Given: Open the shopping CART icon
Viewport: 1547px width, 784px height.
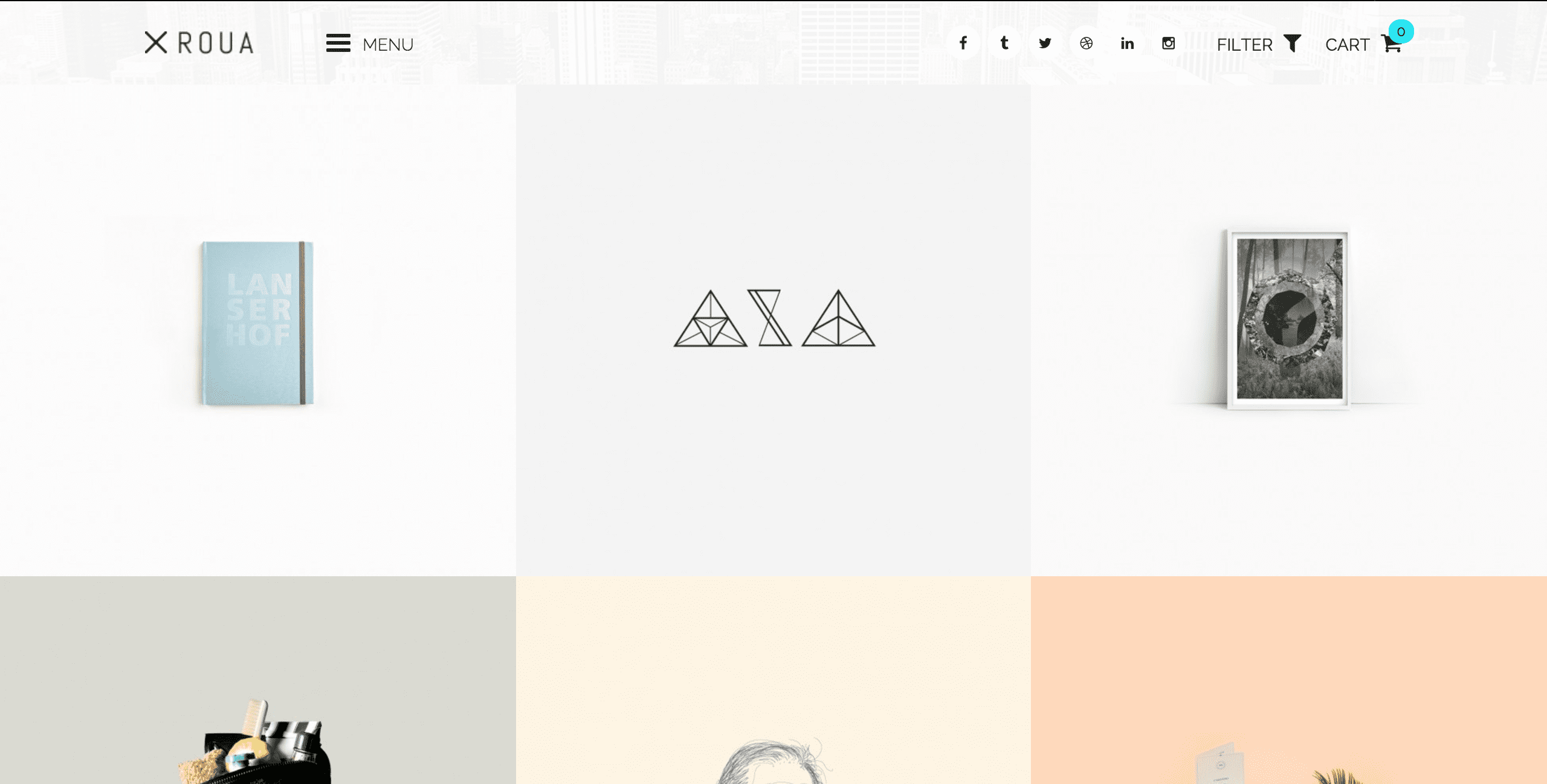Looking at the screenshot, I should click(x=1391, y=44).
